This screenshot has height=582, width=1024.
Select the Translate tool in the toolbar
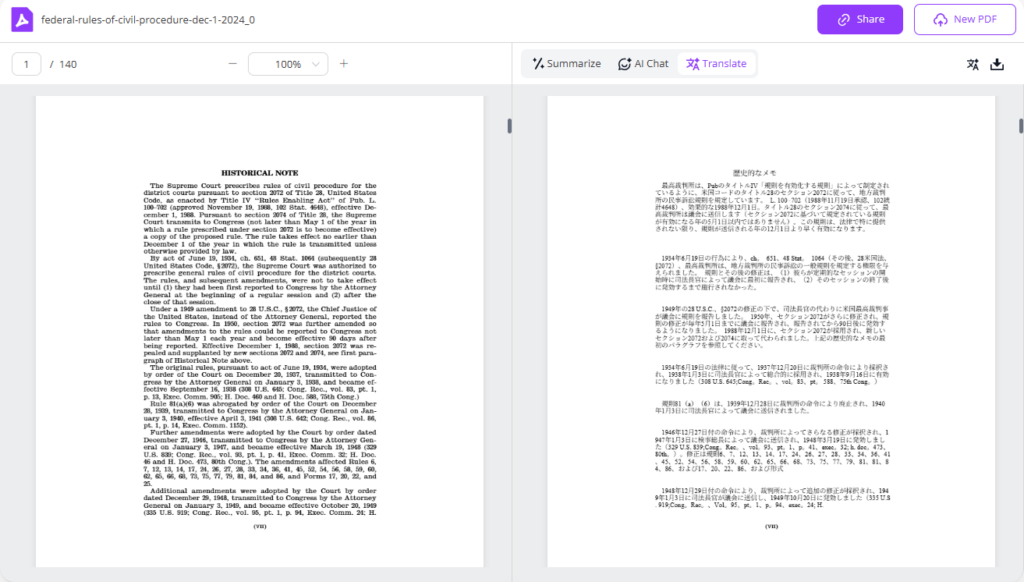click(717, 63)
